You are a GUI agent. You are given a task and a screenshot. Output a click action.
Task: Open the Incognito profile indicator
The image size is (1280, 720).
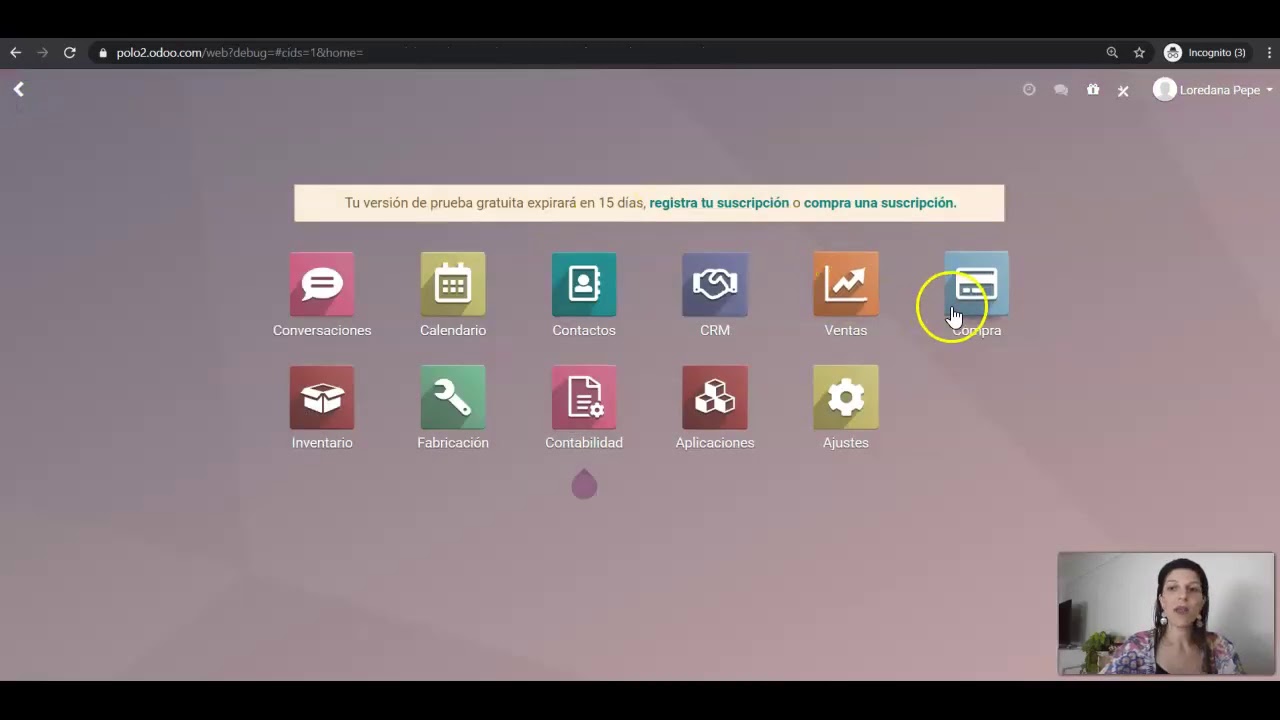1205,53
